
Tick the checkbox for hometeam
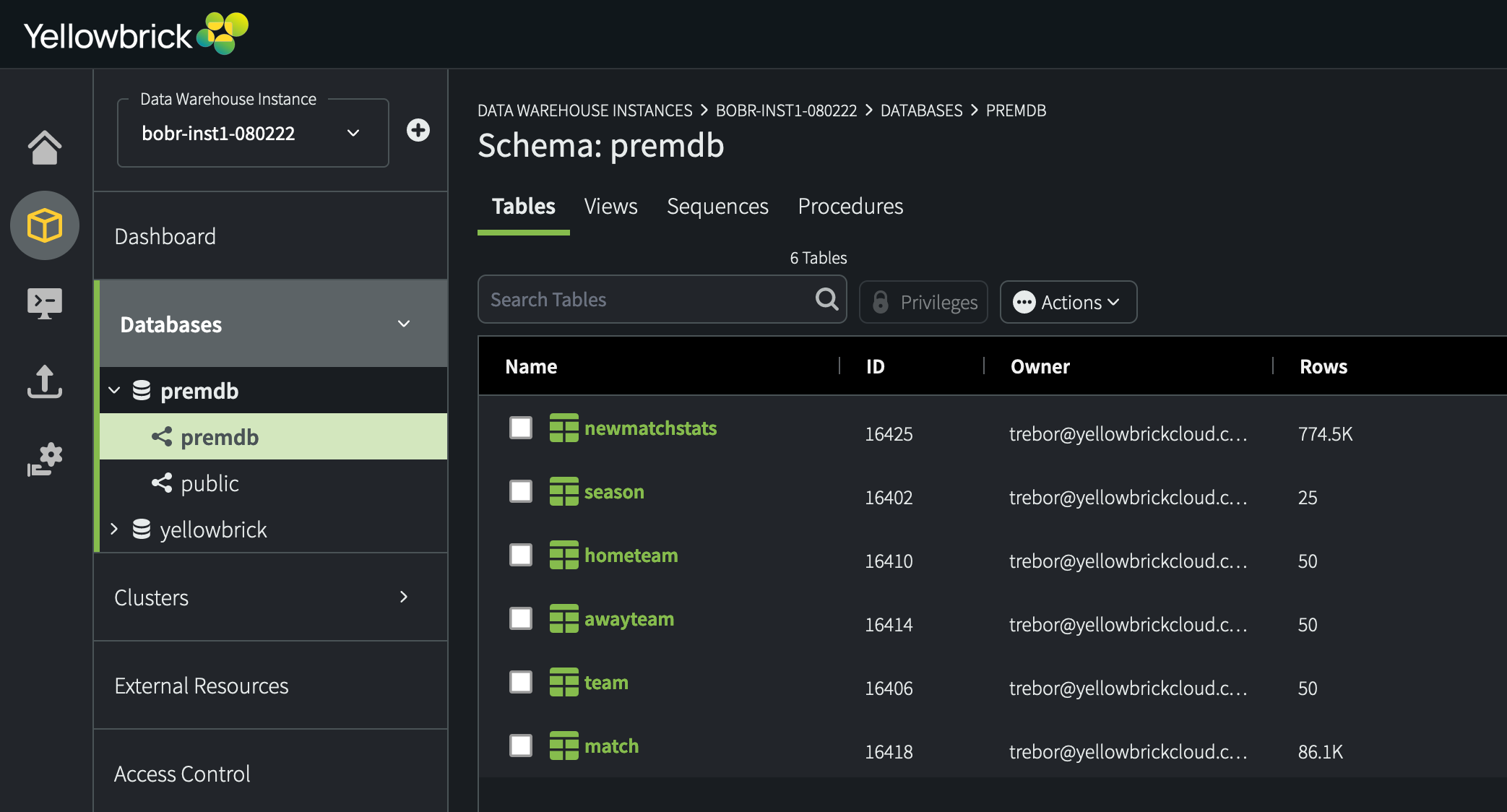point(520,555)
